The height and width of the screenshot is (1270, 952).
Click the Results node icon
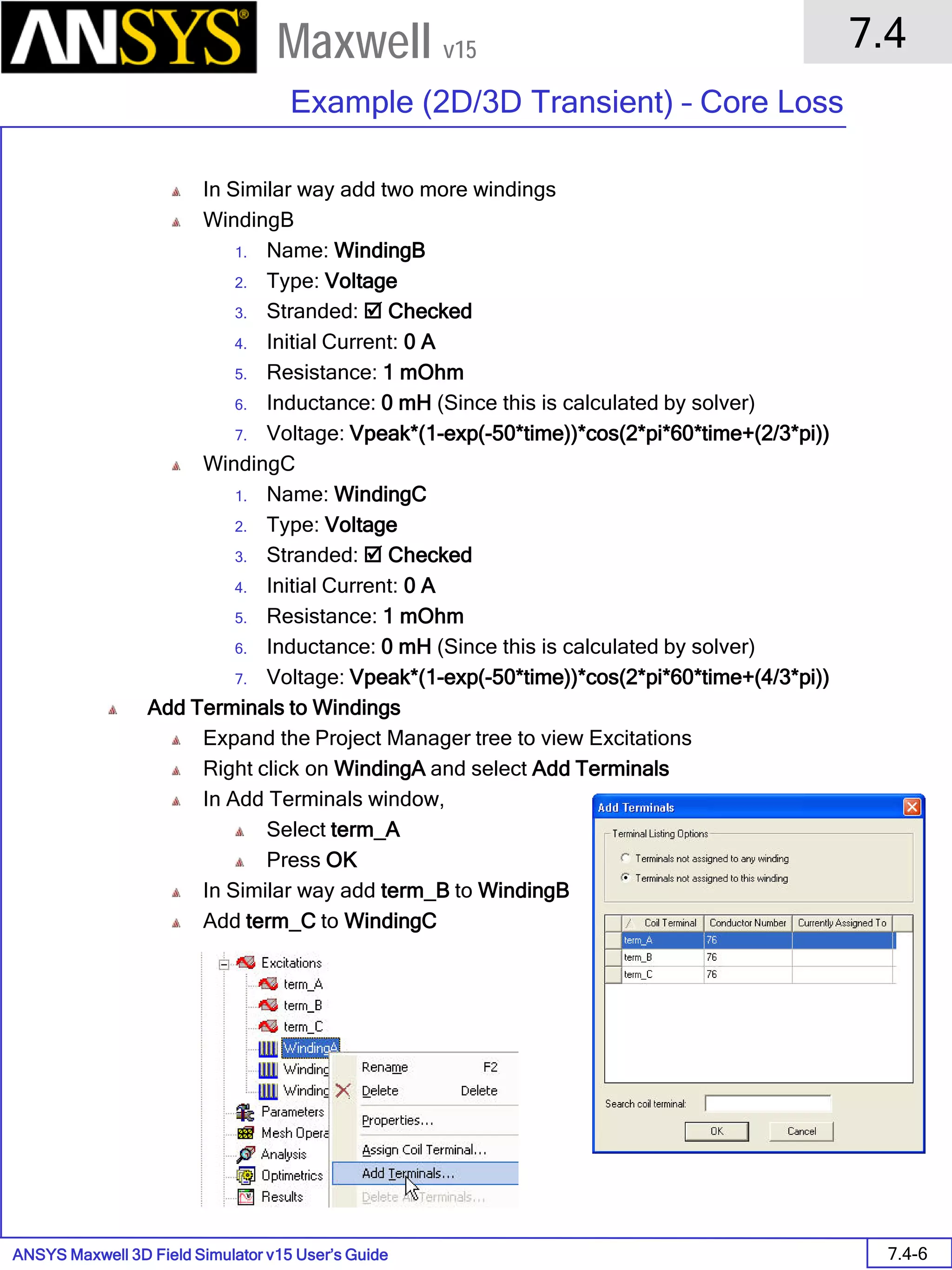pos(245,1197)
